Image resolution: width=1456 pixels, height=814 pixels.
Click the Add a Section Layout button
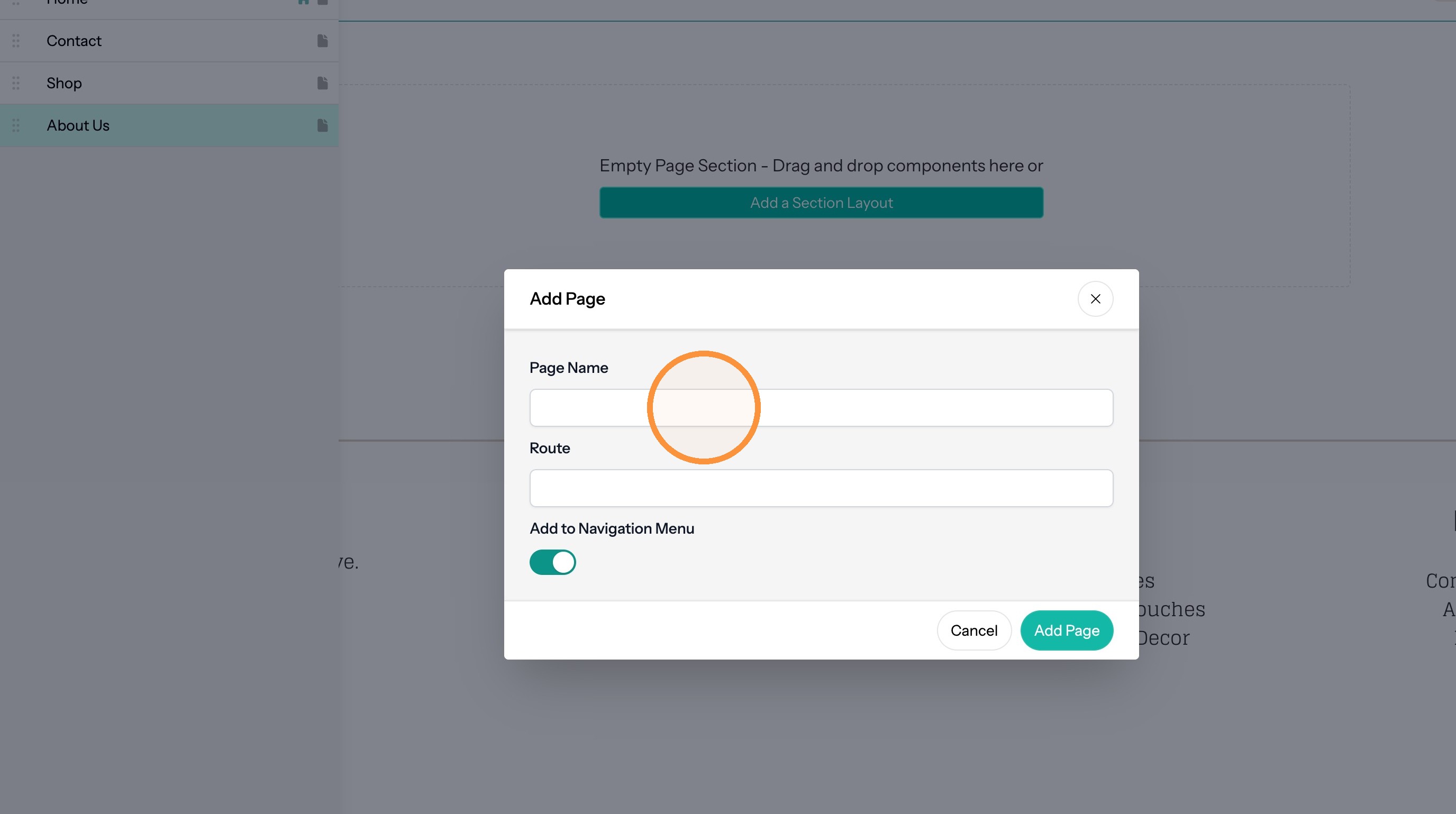click(x=821, y=203)
